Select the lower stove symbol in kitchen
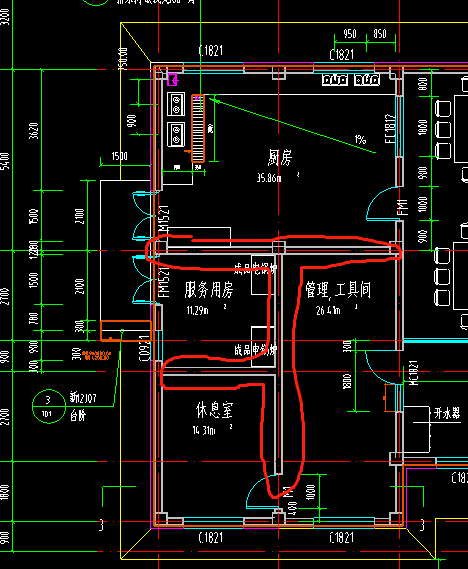 click(x=176, y=134)
